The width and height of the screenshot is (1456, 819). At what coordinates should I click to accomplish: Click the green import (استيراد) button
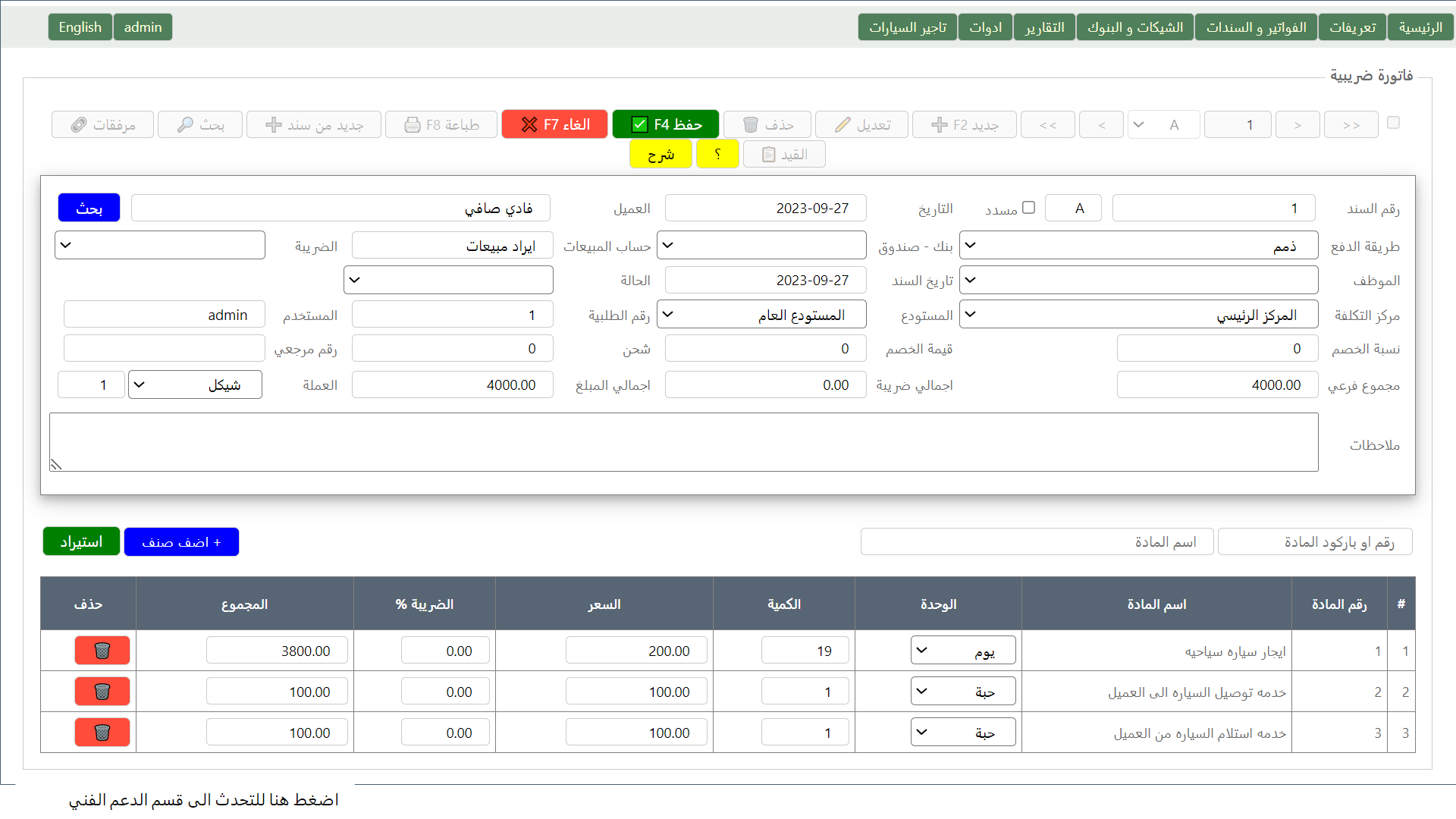pyautogui.click(x=81, y=542)
